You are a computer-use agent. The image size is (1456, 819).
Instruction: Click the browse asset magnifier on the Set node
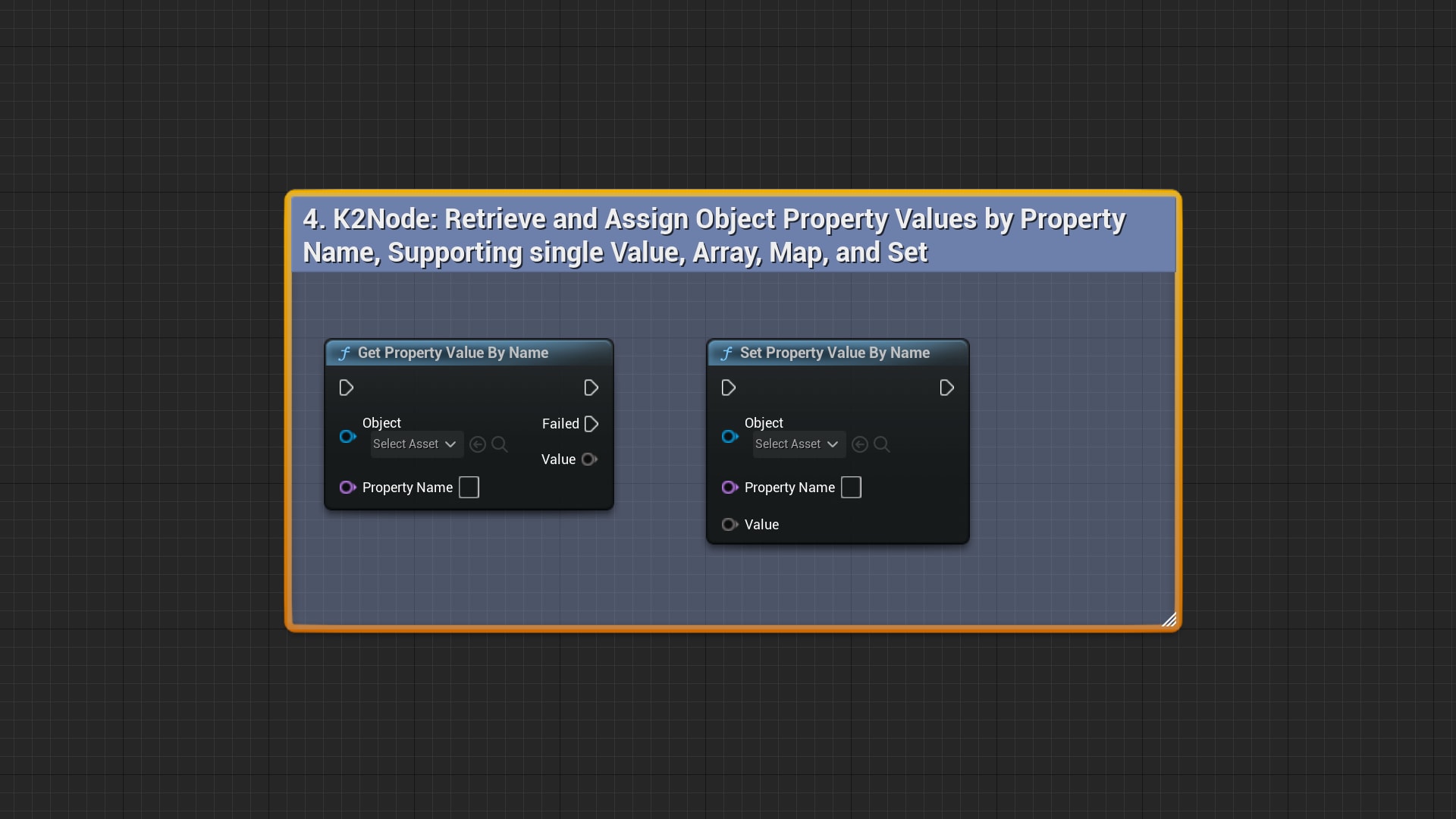click(x=881, y=444)
